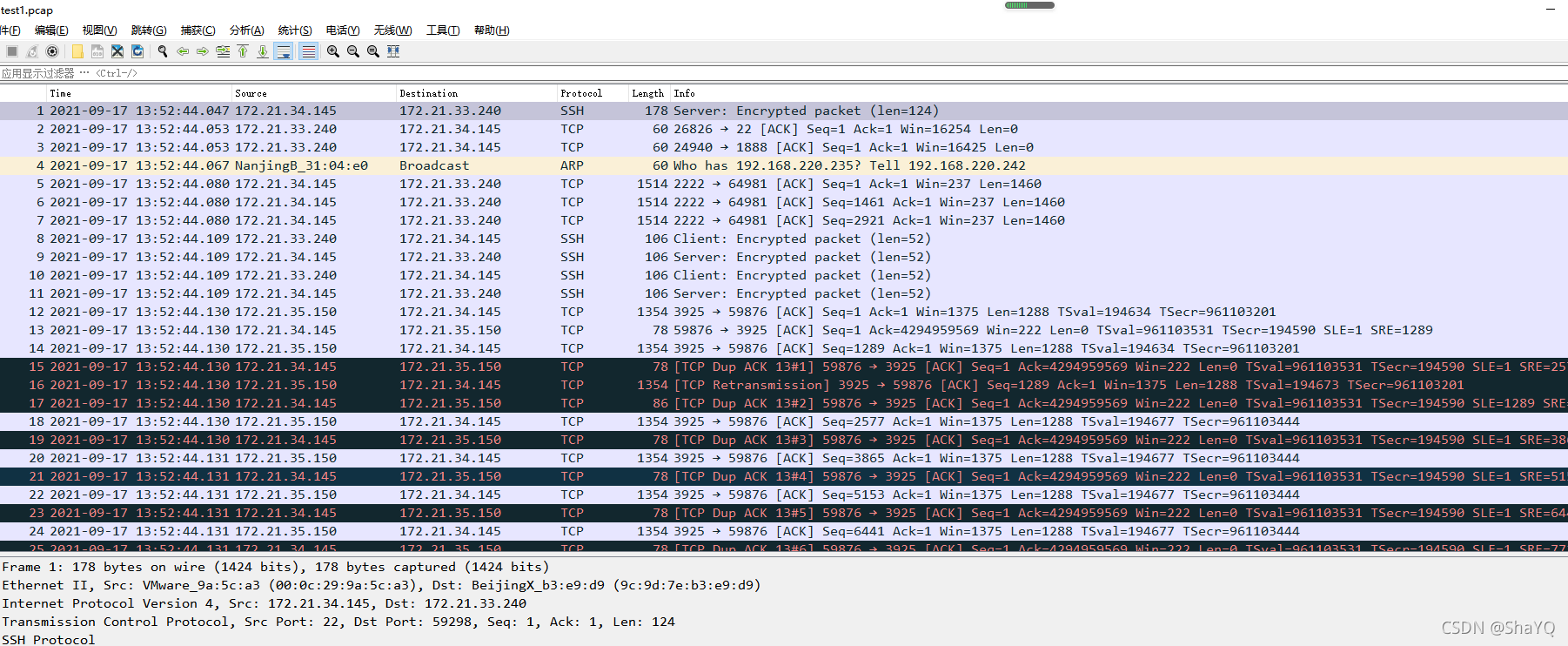Close this capture file via toolbar
The image size is (1568, 646).
(117, 51)
